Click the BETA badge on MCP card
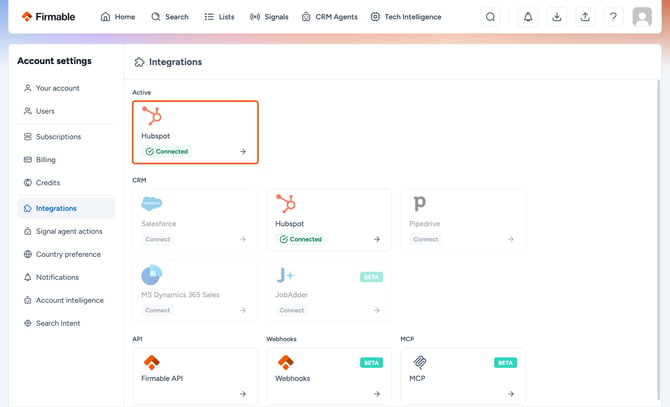This screenshot has width=670, height=407. pyautogui.click(x=505, y=363)
